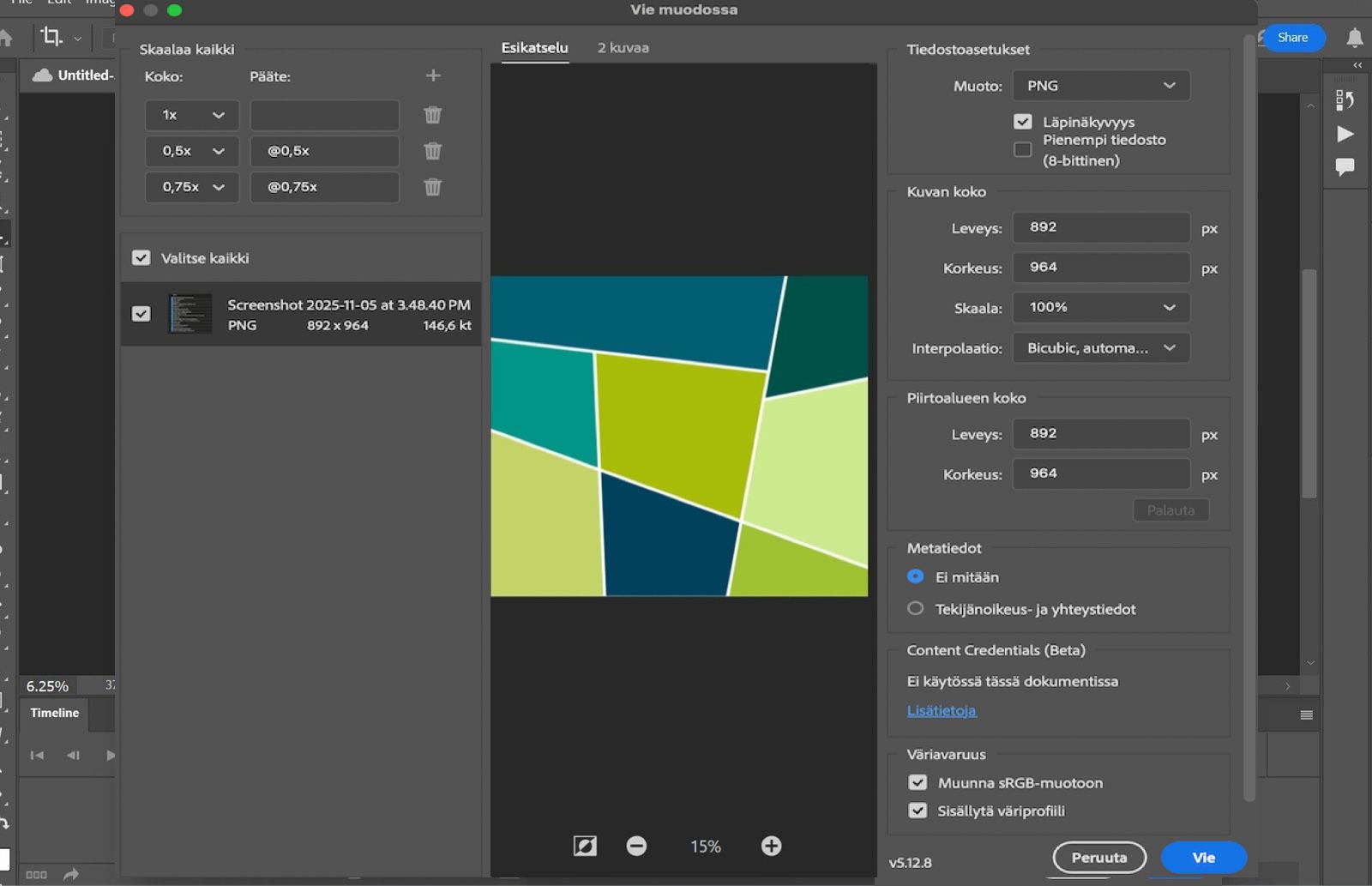Zoom in the preview with plus icon

click(771, 847)
